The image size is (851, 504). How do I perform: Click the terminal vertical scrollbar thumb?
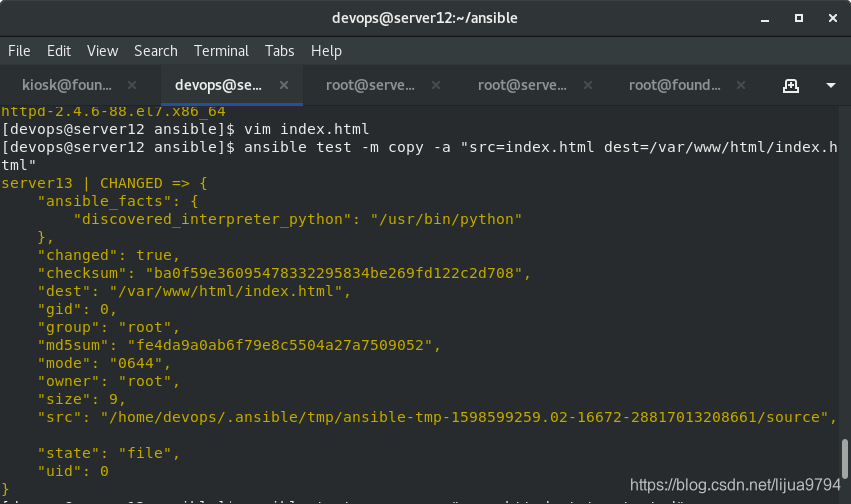[x=844, y=459]
